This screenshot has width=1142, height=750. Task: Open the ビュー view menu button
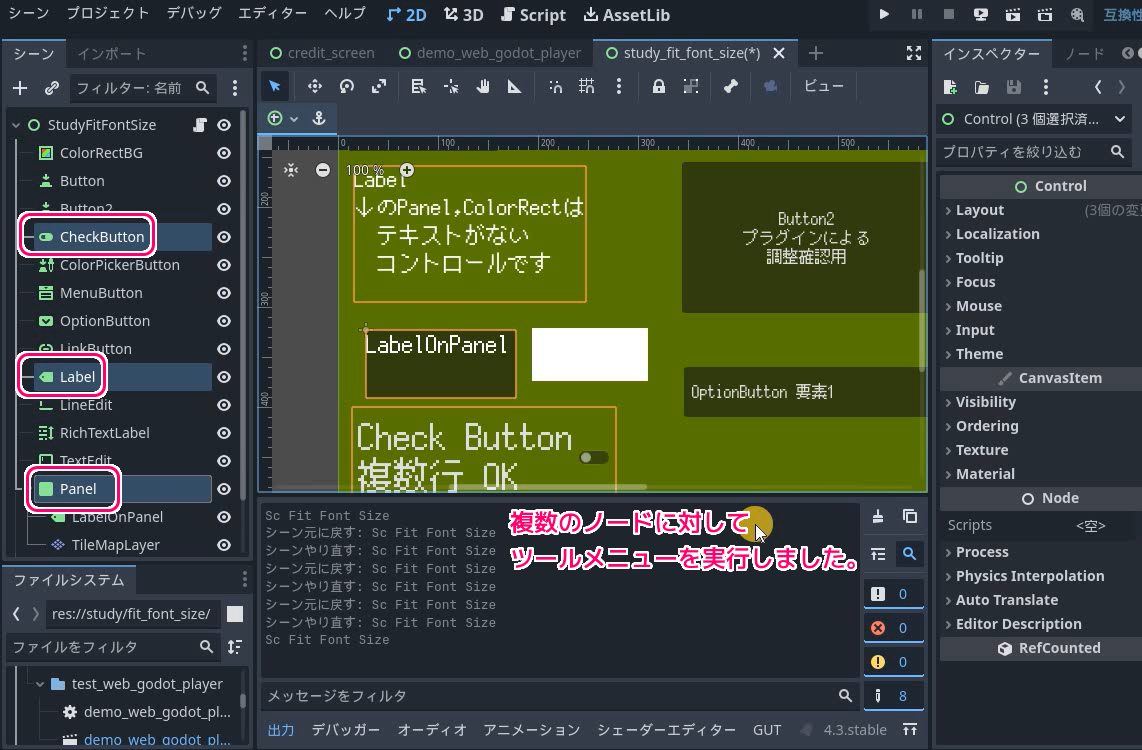[824, 86]
